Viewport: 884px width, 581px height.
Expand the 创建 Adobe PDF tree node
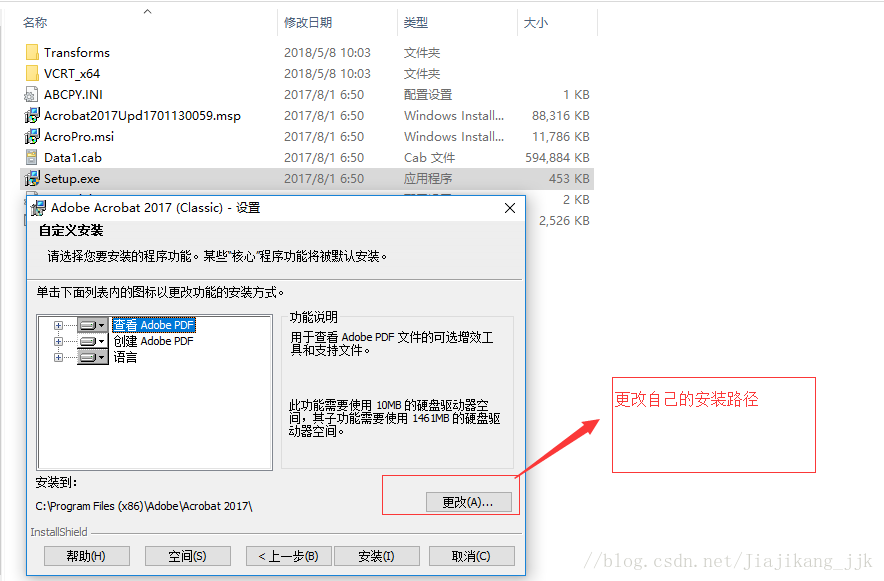pyautogui.click(x=58, y=341)
